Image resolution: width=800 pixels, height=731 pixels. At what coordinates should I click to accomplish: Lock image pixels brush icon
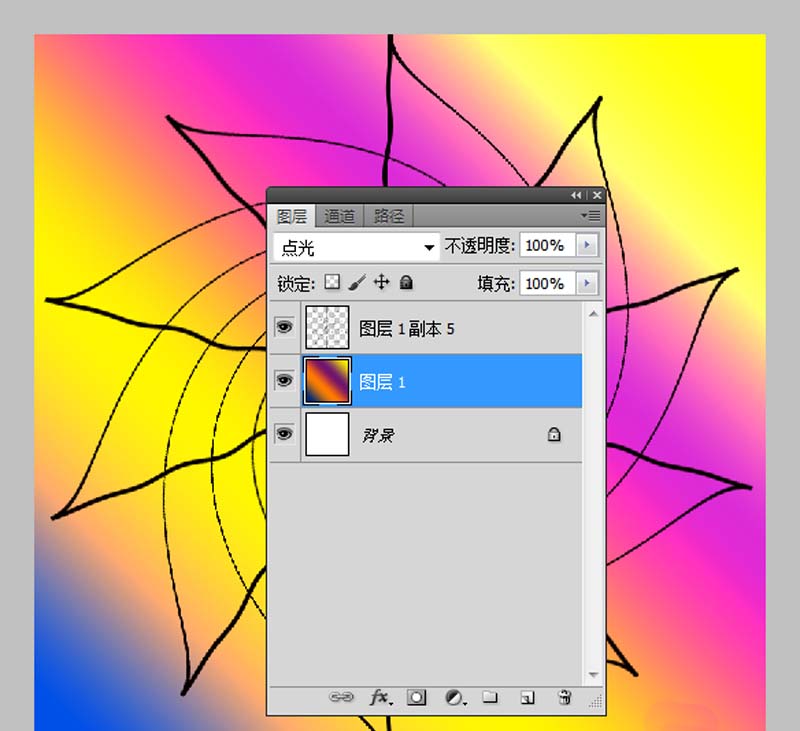pos(357,282)
